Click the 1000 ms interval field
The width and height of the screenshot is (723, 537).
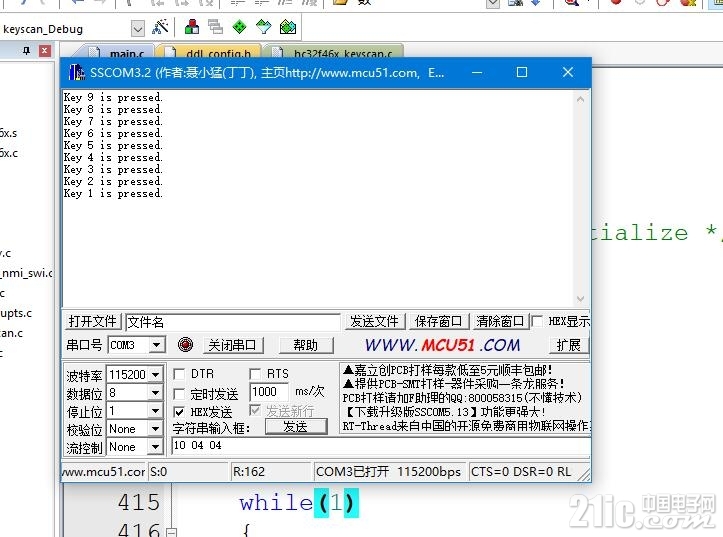(268, 392)
